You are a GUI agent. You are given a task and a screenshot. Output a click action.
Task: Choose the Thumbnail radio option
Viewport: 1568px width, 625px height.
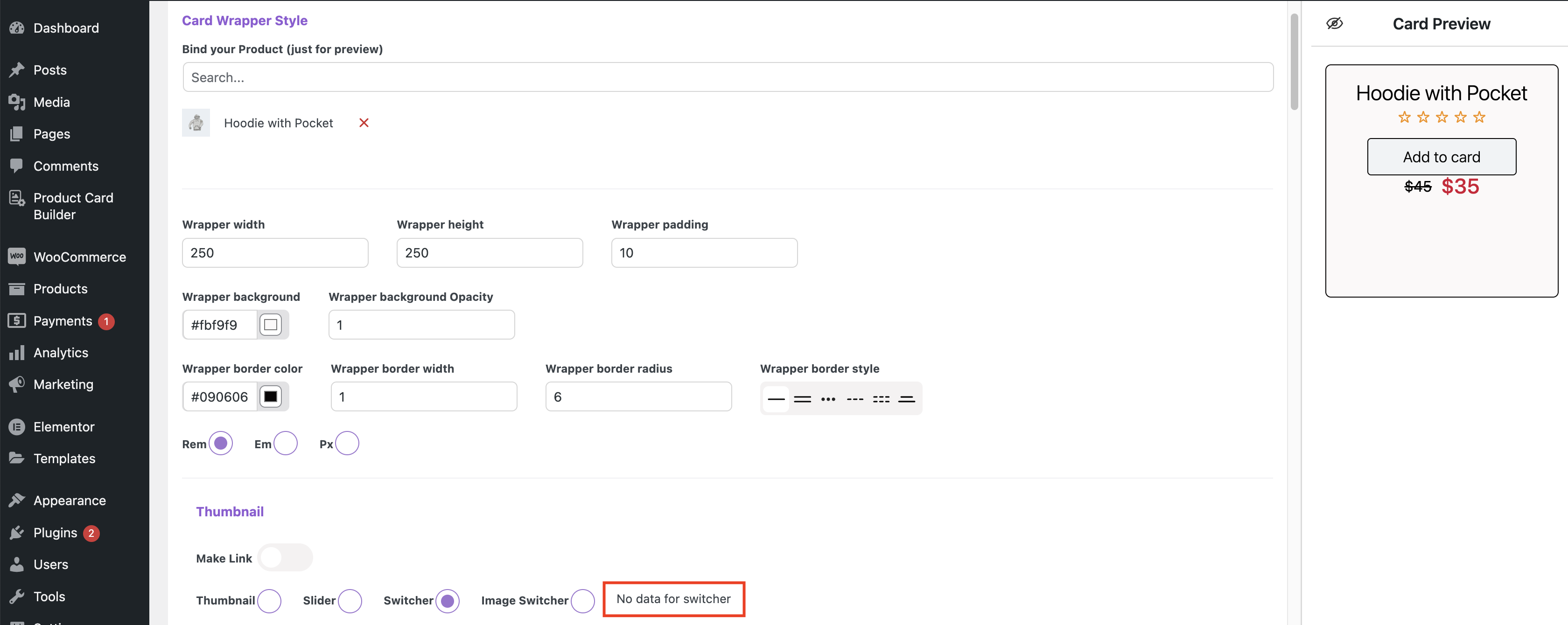(x=269, y=601)
